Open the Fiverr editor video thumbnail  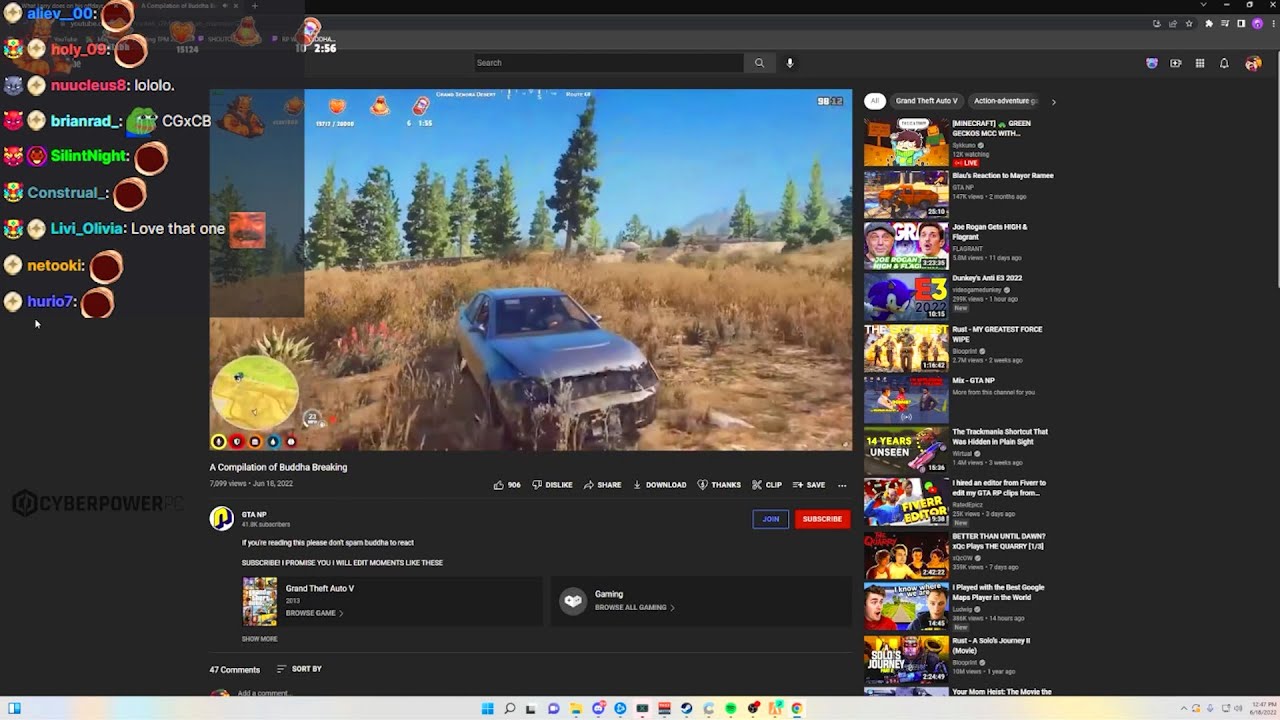906,502
